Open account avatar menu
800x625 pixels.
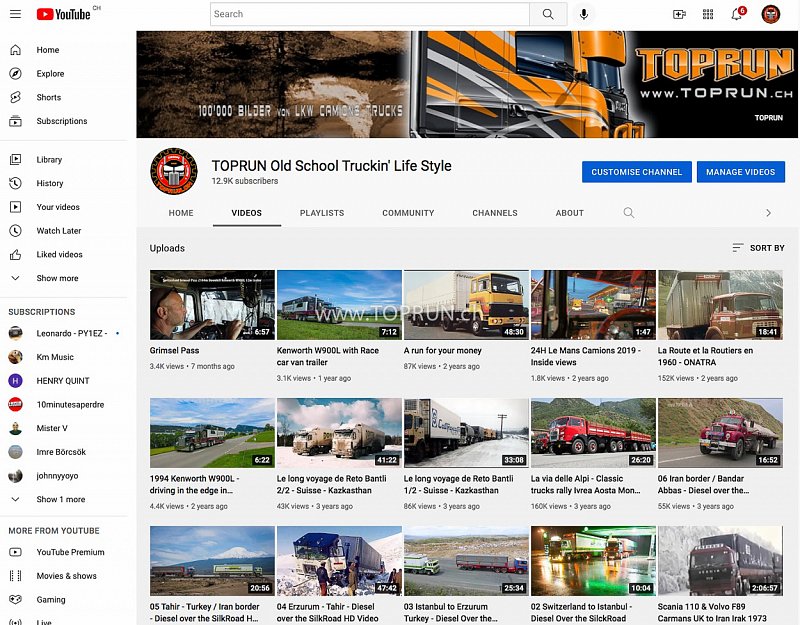pyautogui.click(x=770, y=14)
